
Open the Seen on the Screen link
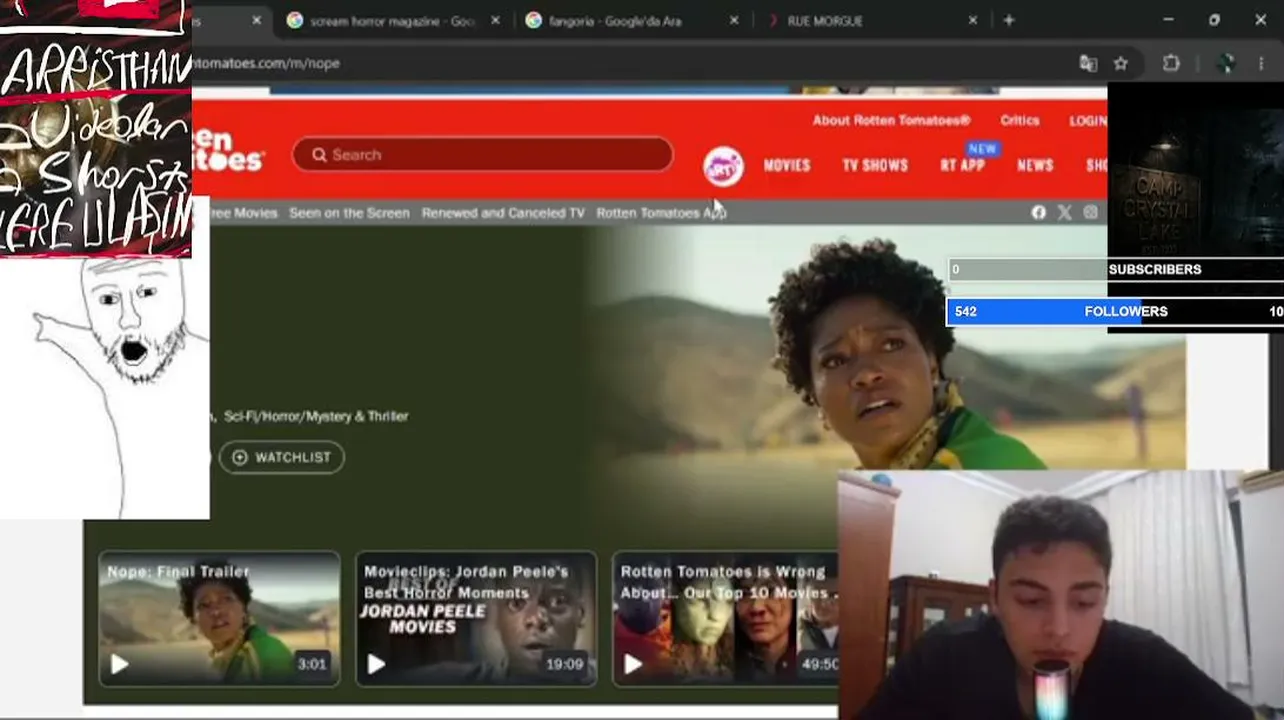(349, 213)
